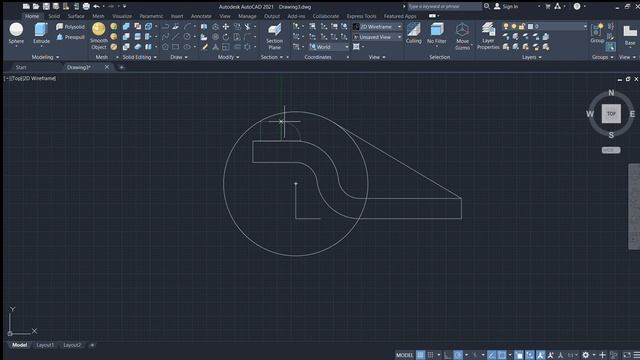This screenshot has width=640, height=360.
Task: Select the Line draw tool
Action: point(176,37)
